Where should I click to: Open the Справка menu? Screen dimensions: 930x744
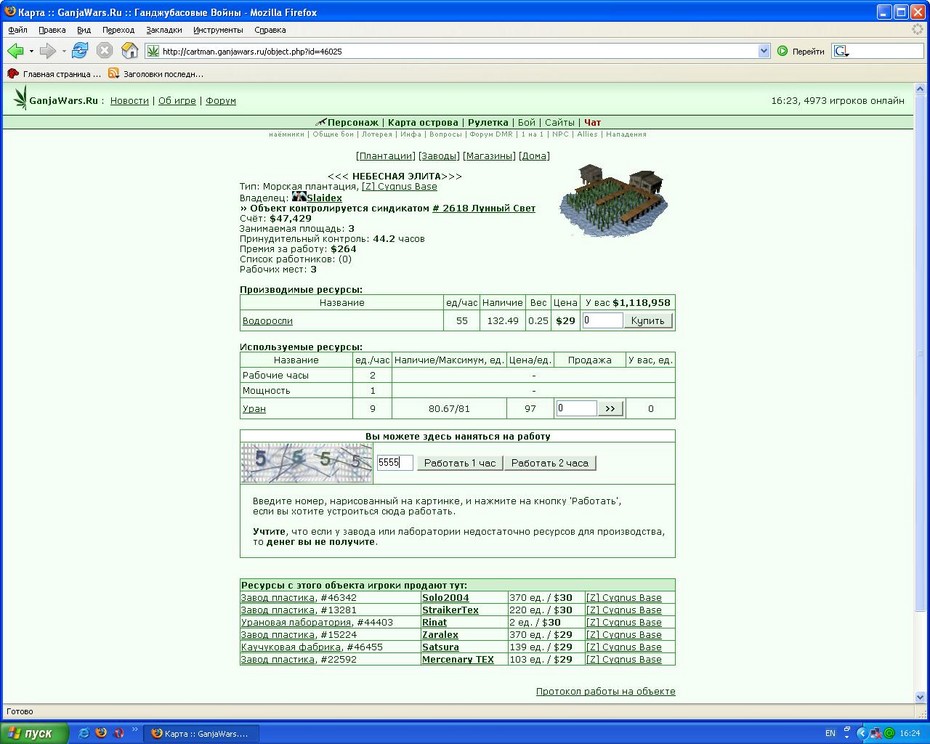pos(270,30)
